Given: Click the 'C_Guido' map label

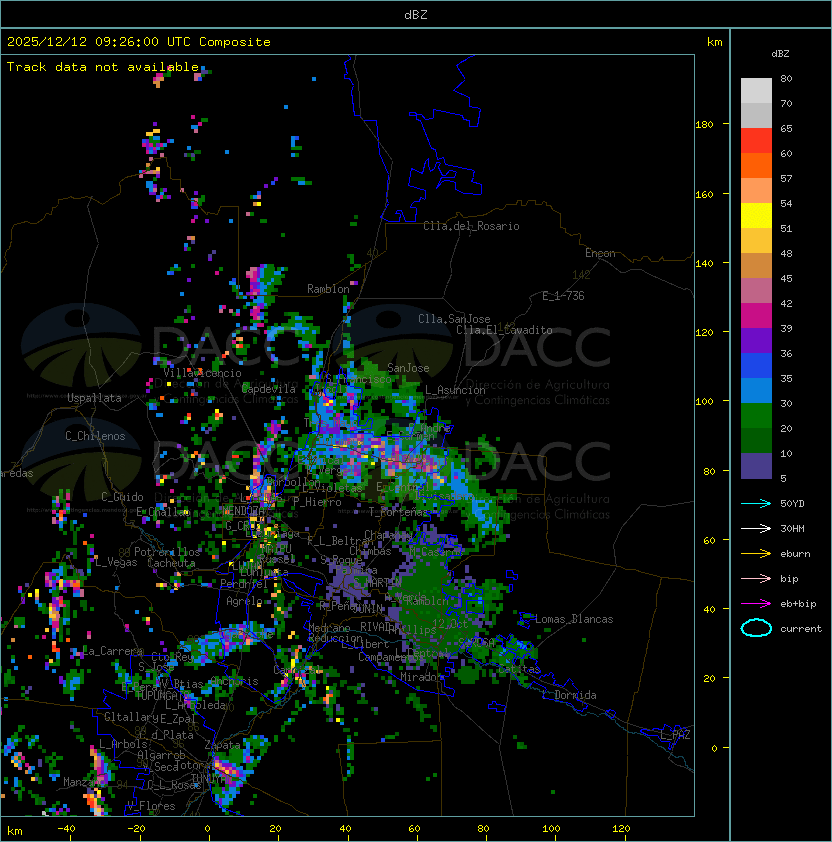Looking at the screenshot, I should coord(122,497).
